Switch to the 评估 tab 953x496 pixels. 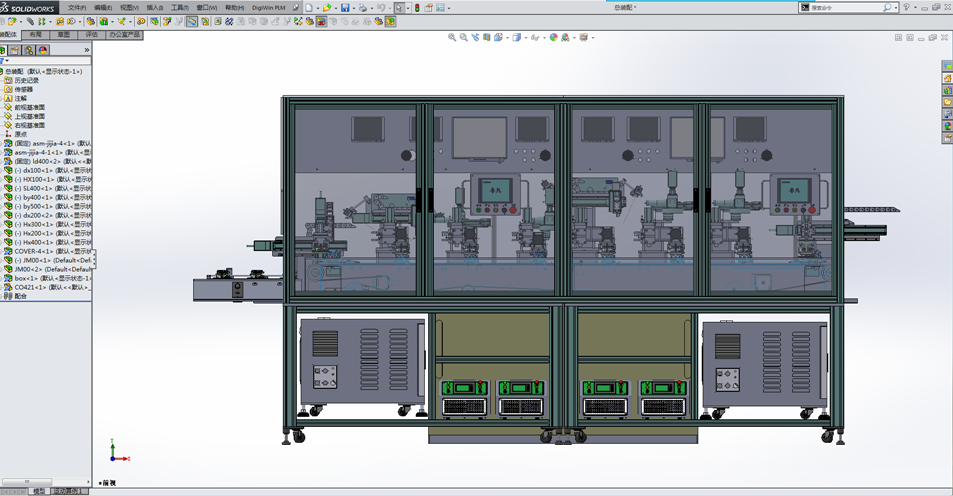92,35
